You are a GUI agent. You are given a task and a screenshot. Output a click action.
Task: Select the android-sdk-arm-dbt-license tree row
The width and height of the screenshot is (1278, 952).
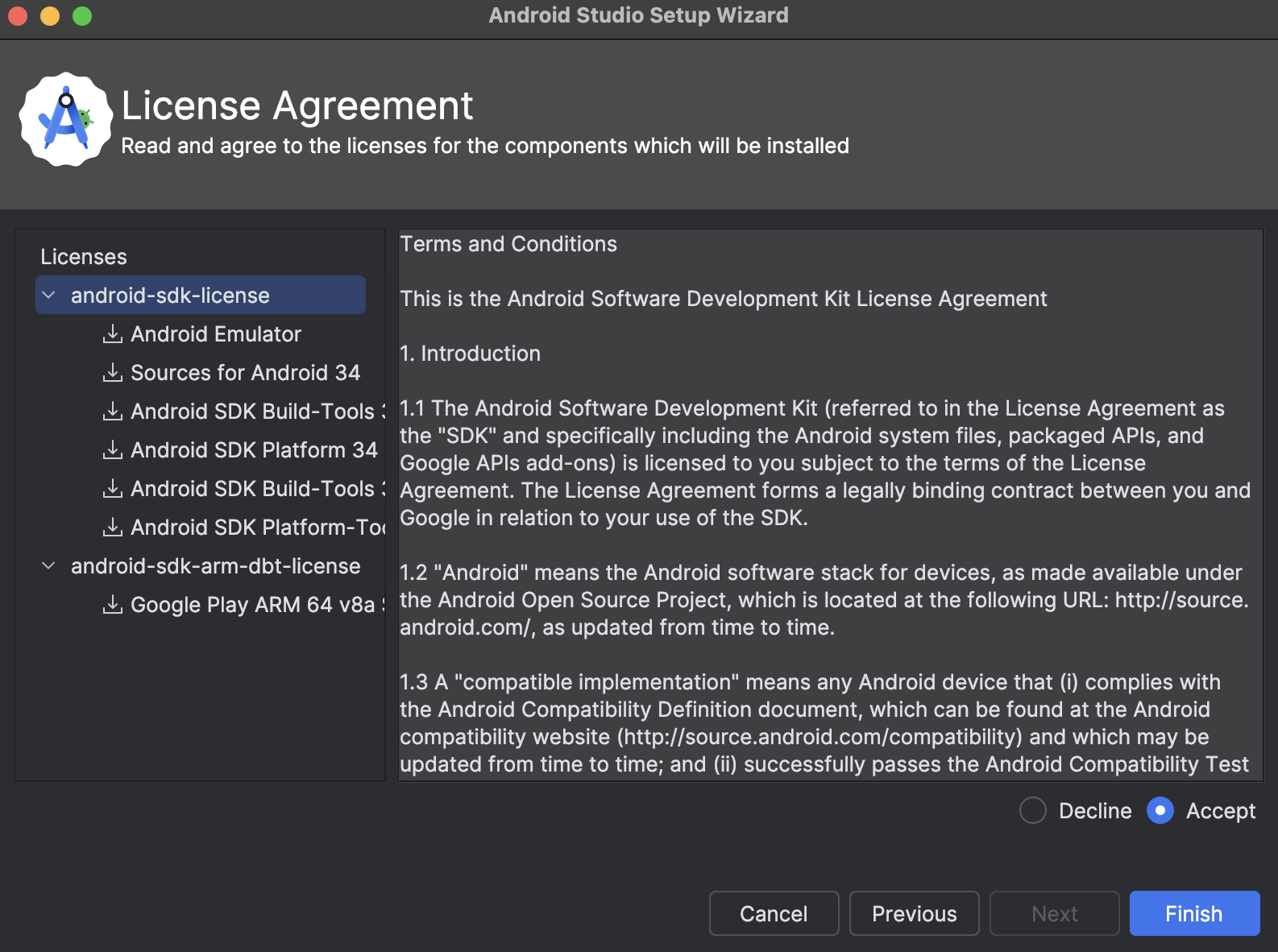[x=201, y=565]
